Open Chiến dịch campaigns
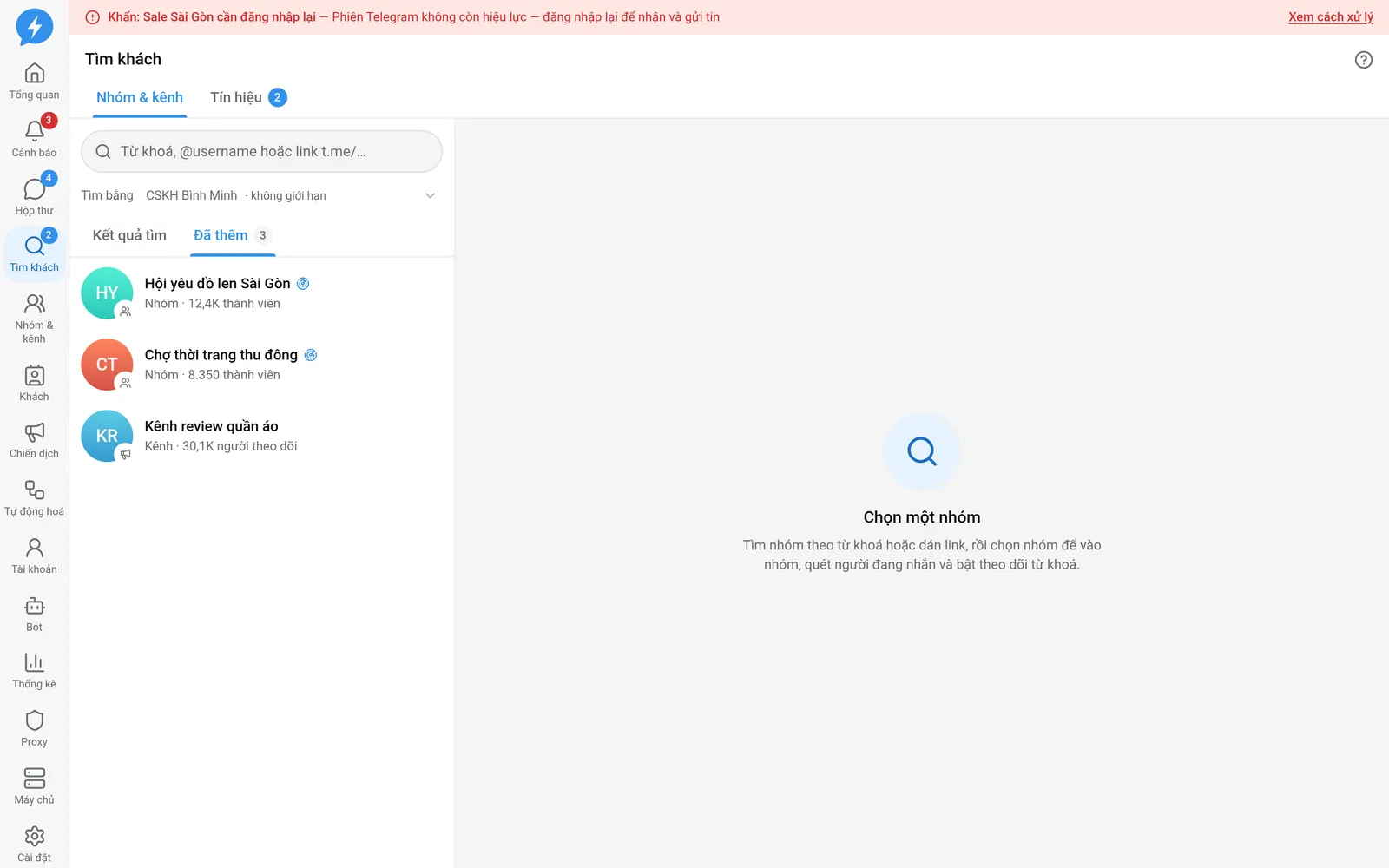 coord(35,441)
